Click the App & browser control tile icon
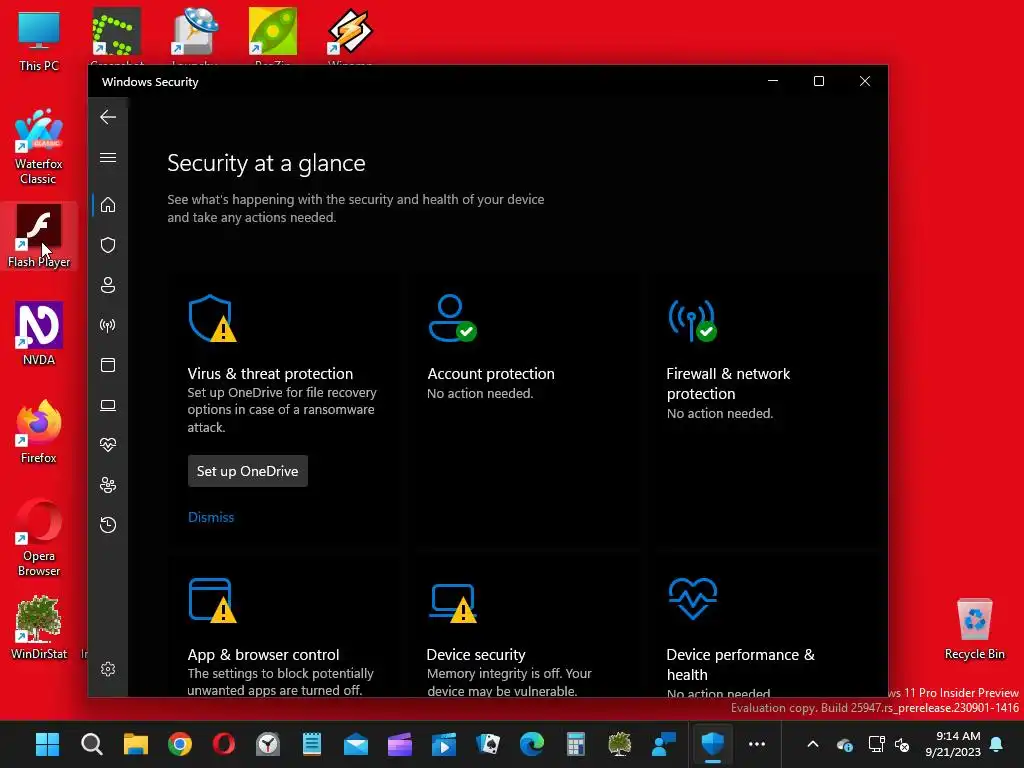This screenshot has height=768, width=1024. click(x=212, y=600)
